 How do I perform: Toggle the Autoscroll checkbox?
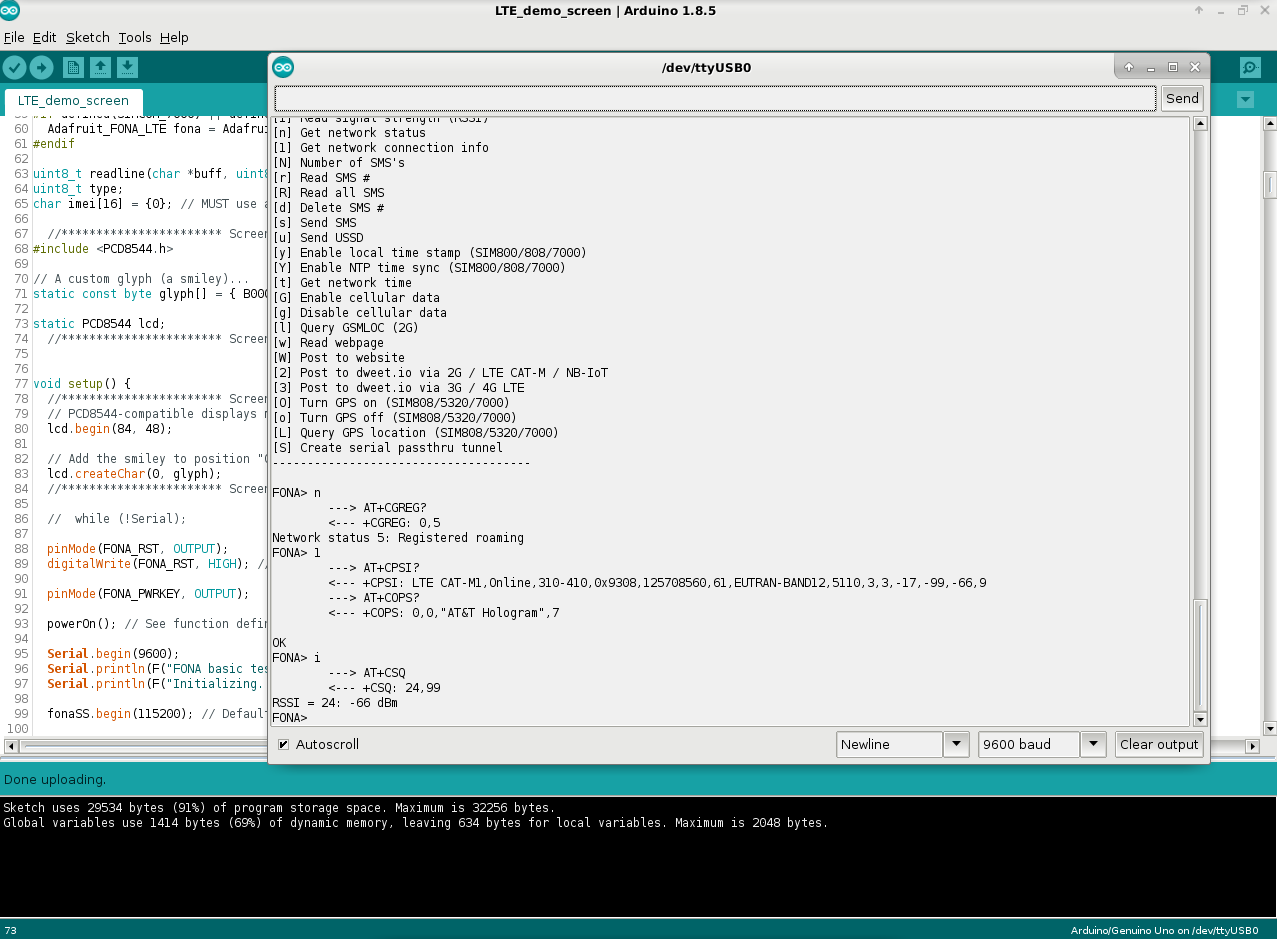click(x=284, y=745)
